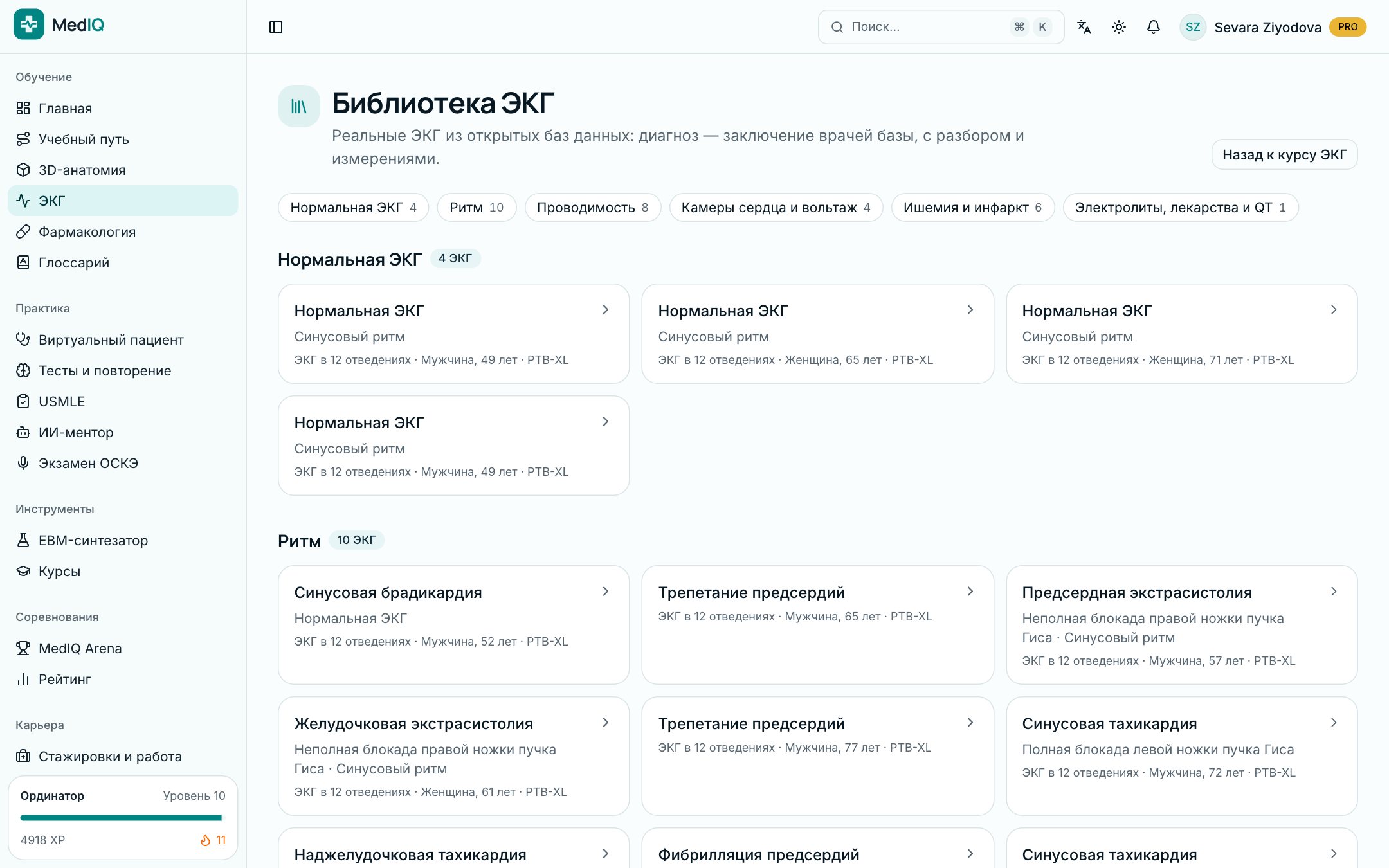Open Рейтинг chart item
The image size is (1389, 868).
click(x=123, y=679)
